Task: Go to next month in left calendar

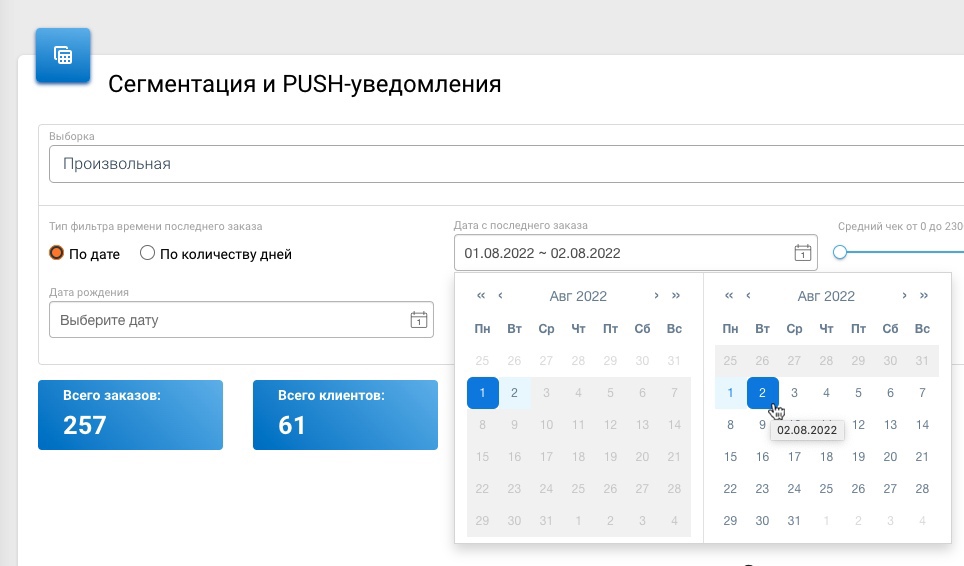Action: pyautogui.click(x=656, y=295)
